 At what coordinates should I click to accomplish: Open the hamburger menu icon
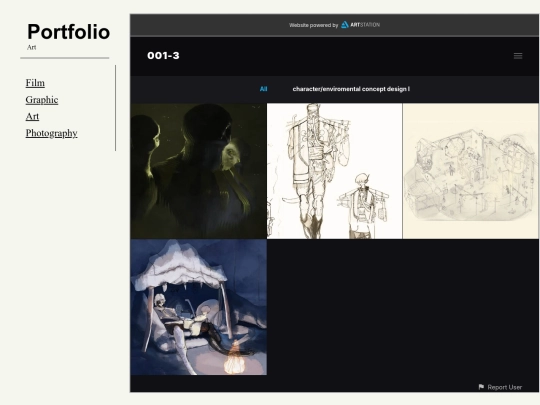coord(518,56)
